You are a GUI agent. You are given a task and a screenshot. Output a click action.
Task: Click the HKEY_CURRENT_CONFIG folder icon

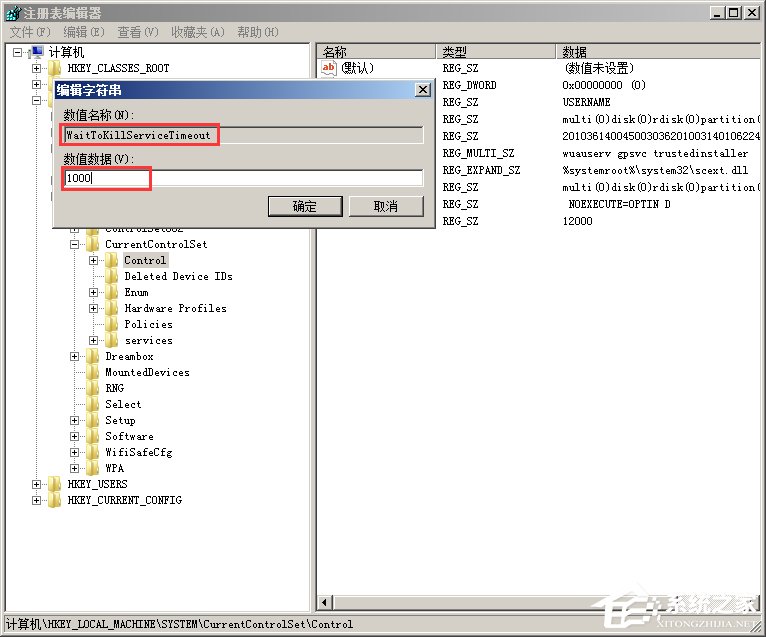click(x=54, y=500)
